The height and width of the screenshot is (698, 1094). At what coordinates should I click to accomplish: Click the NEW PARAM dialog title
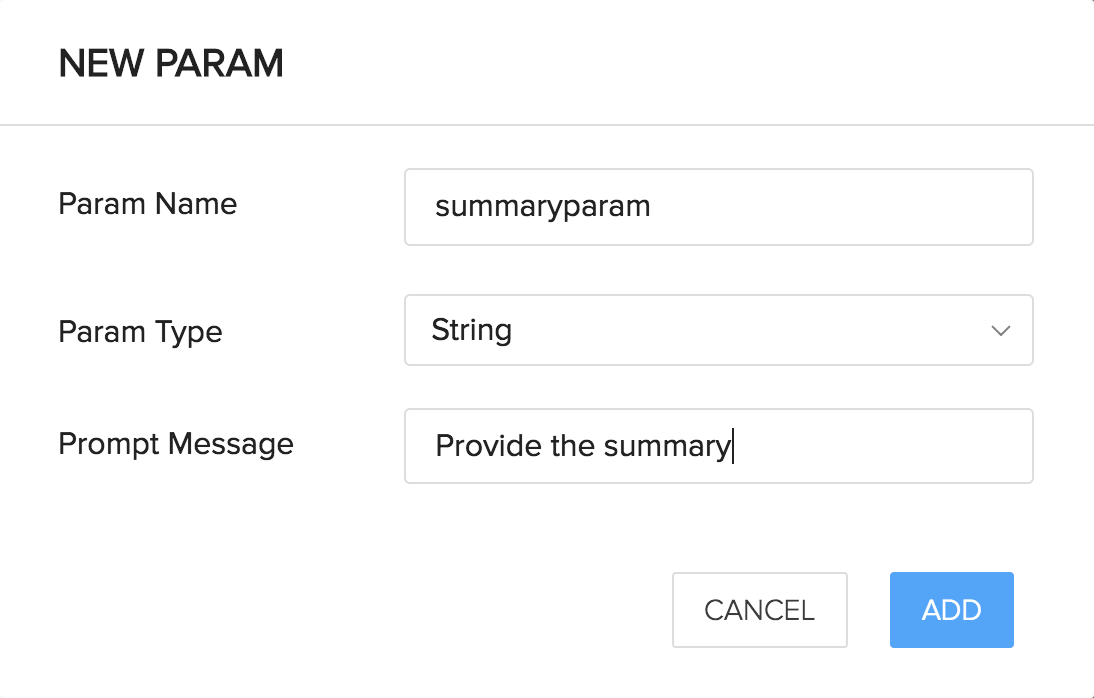pyautogui.click(x=171, y=64)
